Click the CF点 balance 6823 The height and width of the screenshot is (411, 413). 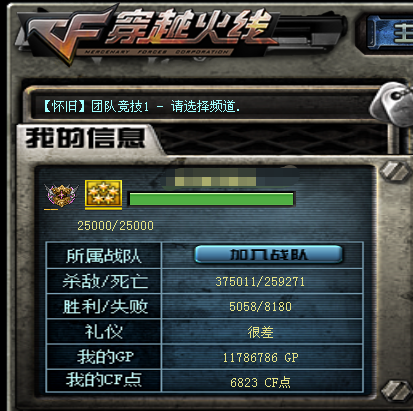(244, 382)
